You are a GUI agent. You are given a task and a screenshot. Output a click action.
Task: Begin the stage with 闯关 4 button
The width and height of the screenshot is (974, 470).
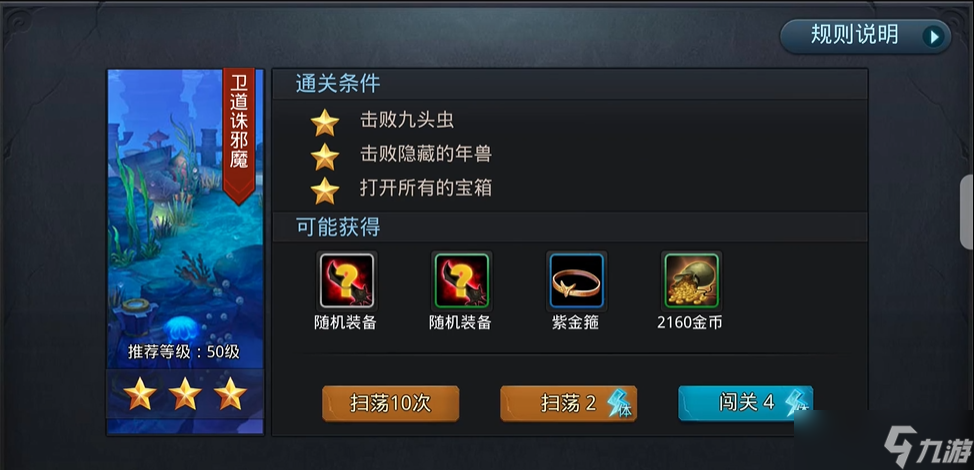point(745,403)
